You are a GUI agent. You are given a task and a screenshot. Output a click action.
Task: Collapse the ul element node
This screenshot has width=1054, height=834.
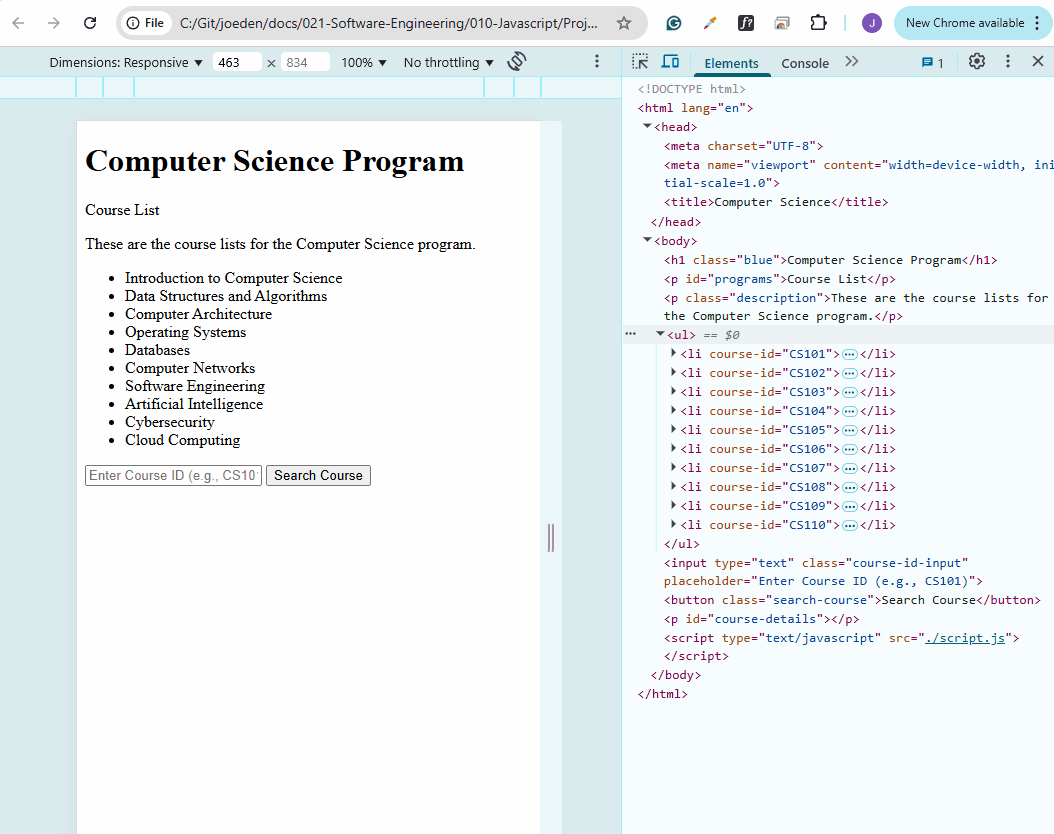661,334
